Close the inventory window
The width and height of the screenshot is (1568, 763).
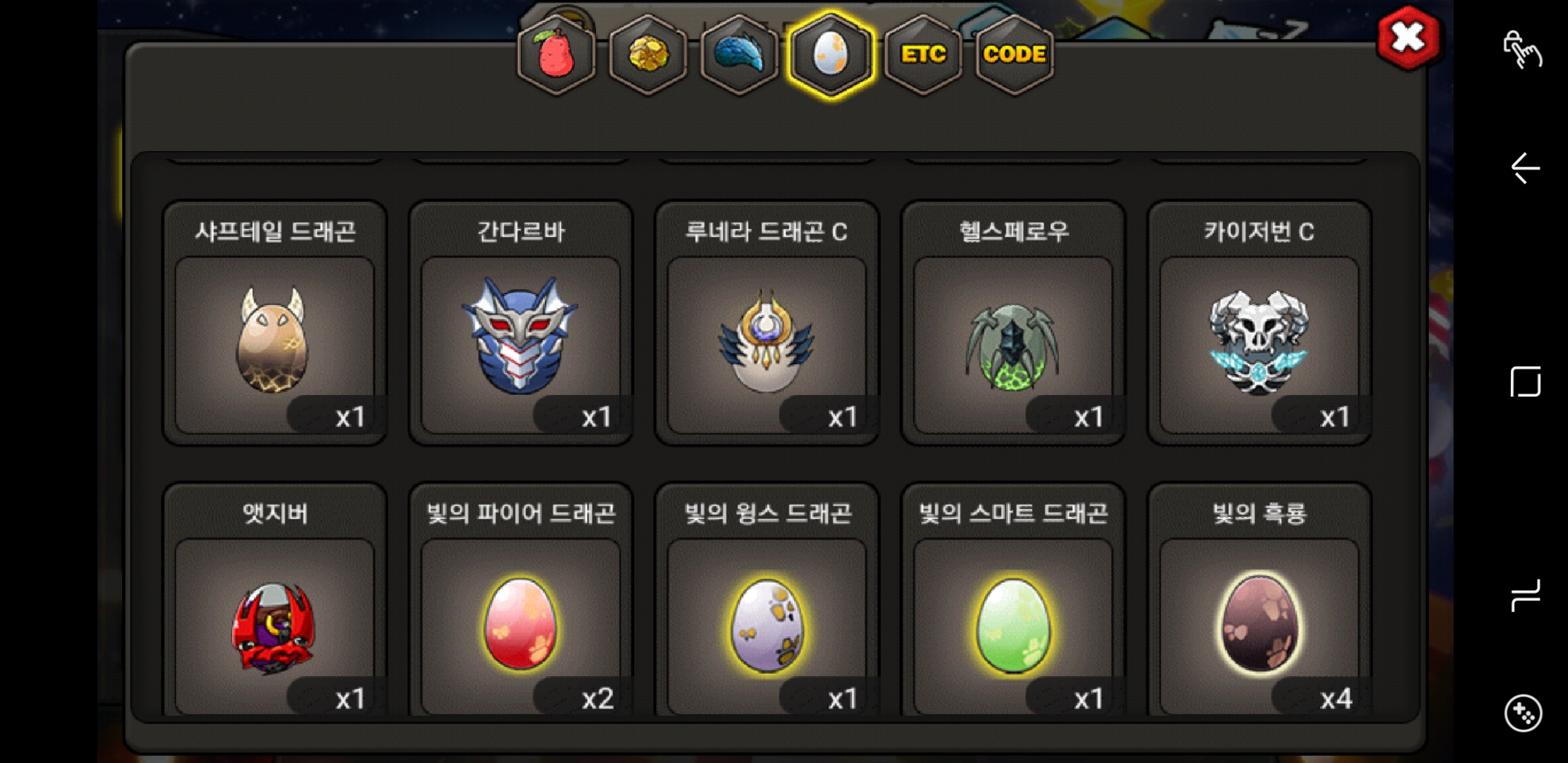pos(1408,37)
